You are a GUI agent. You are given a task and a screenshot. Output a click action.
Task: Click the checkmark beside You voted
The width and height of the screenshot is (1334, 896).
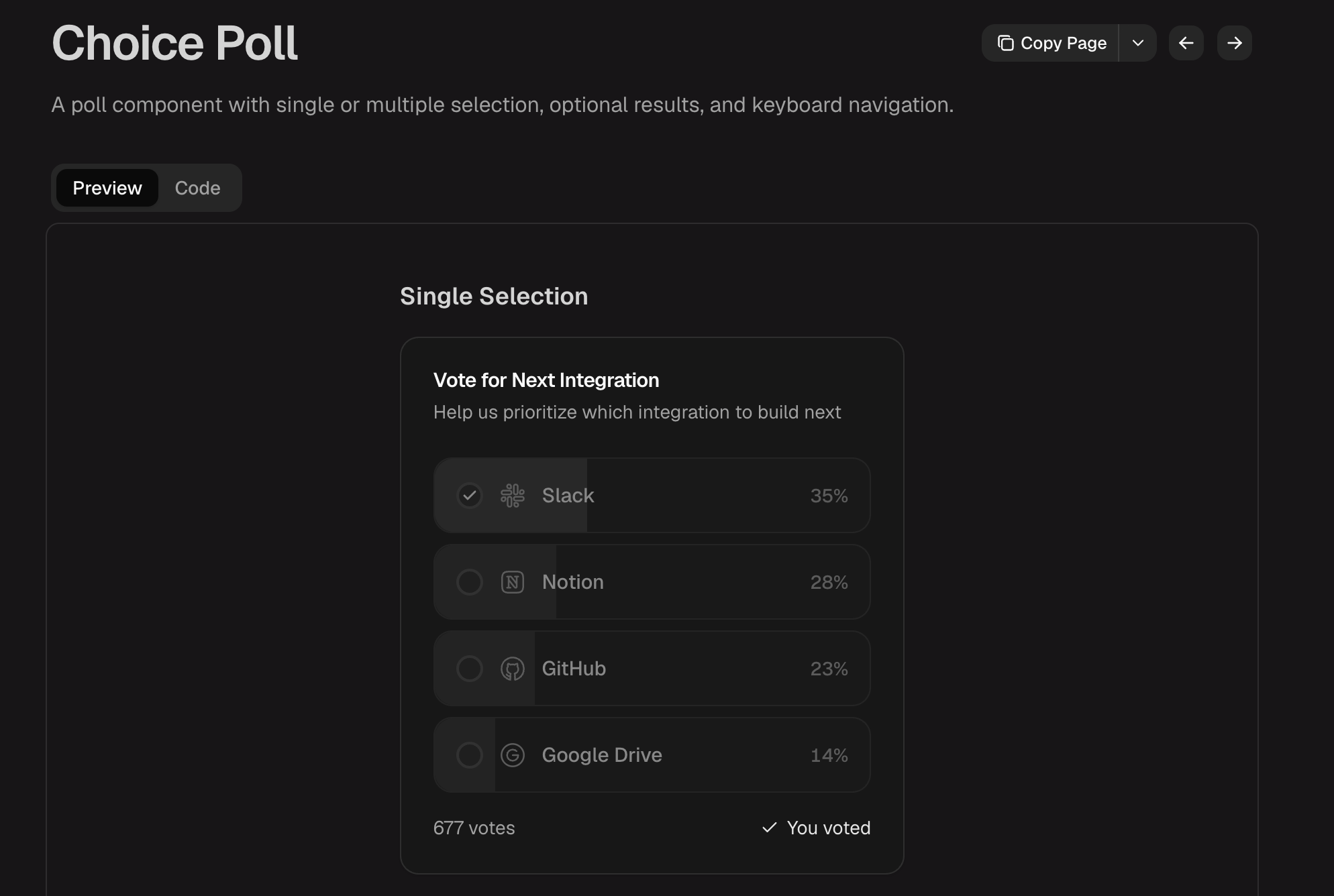(770, 828)
